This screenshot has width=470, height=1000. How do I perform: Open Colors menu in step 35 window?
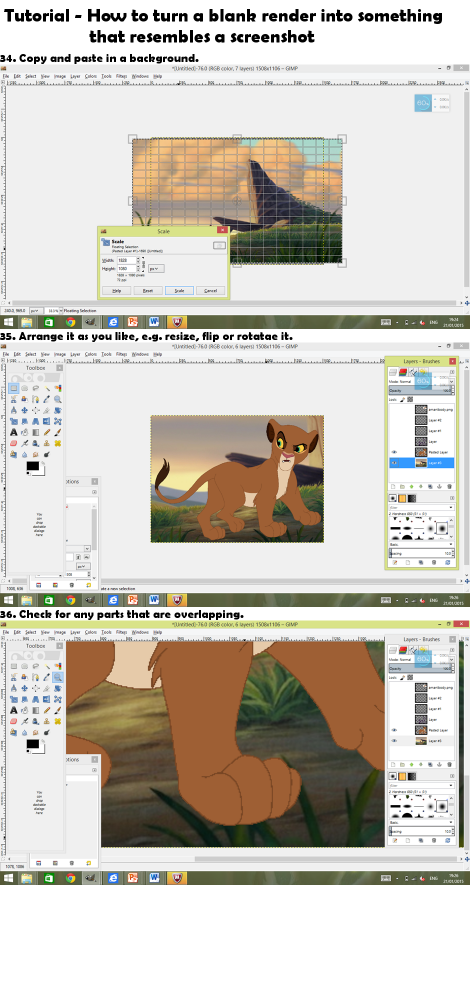(91, 354)
